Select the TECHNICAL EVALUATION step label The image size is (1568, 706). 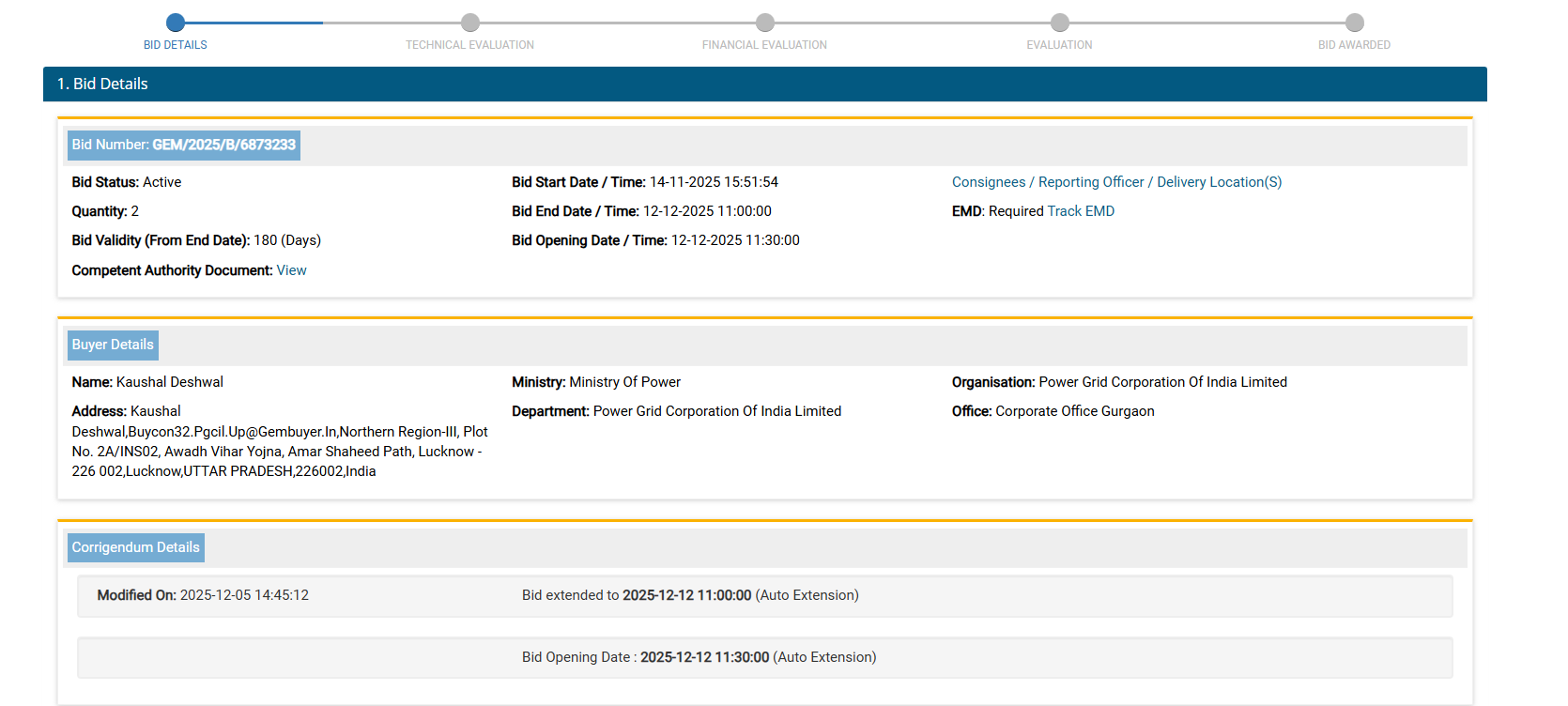tap(469, 45)
